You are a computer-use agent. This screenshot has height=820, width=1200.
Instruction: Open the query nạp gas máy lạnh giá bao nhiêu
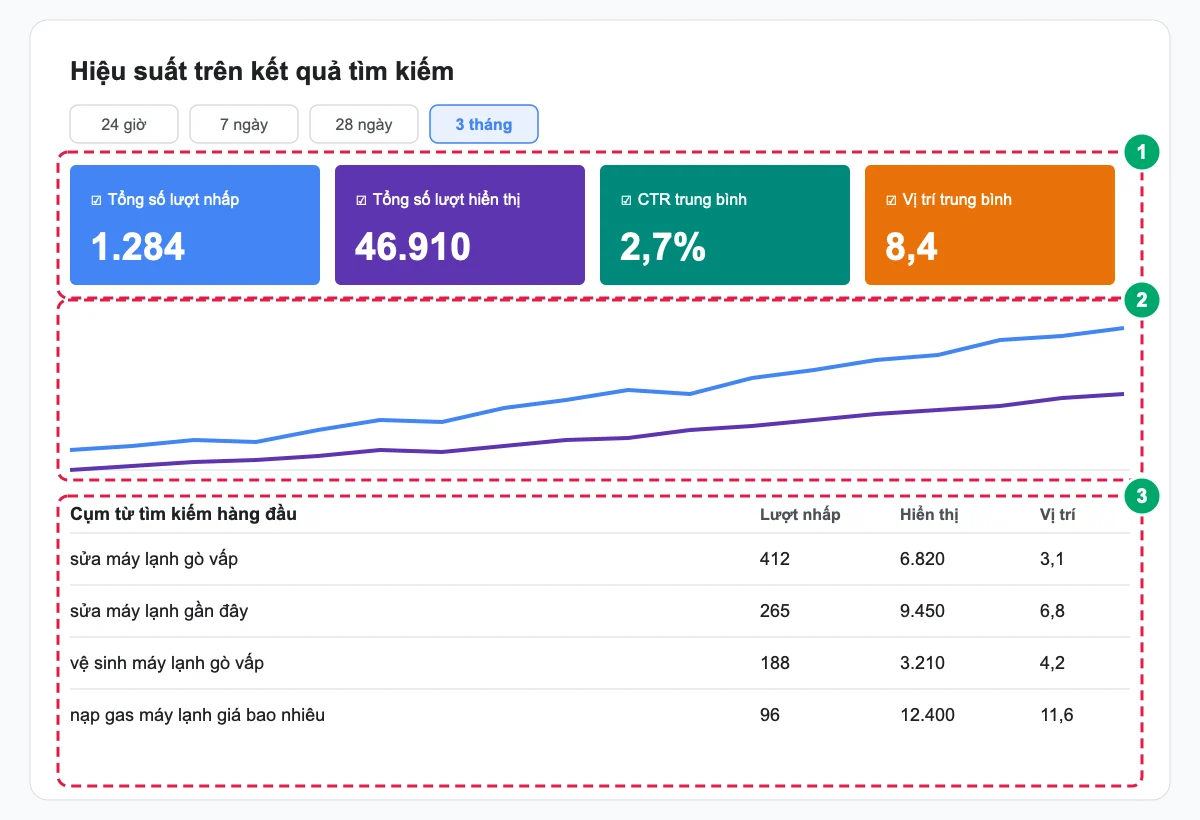point(197,715)
